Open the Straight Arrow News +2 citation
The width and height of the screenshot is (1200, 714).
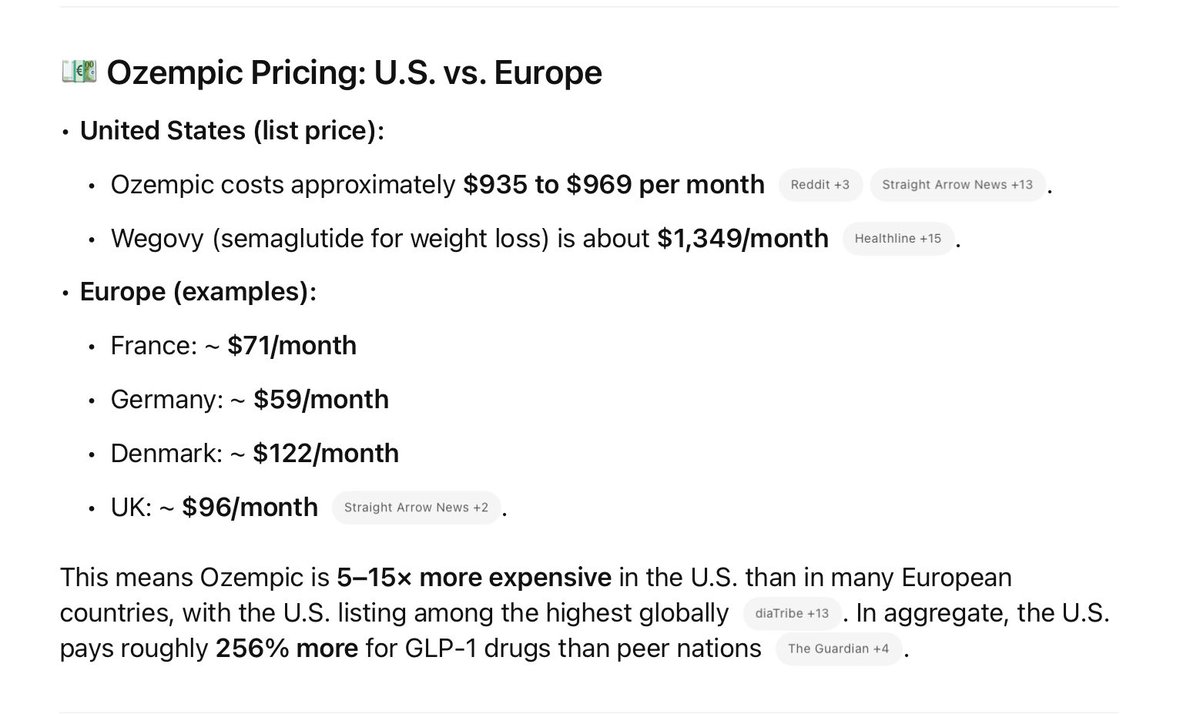coord(416,508)
